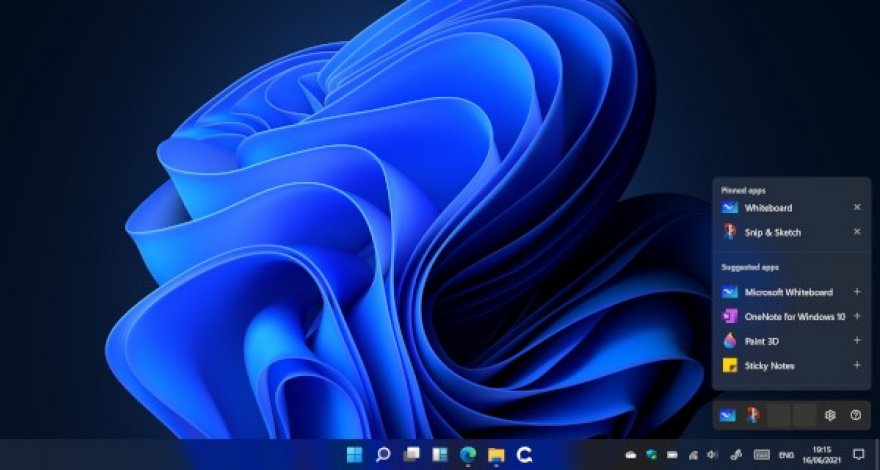Check battery status tray icon
Image resolution: width=880 pixels, height=470 pixels.
672,455
